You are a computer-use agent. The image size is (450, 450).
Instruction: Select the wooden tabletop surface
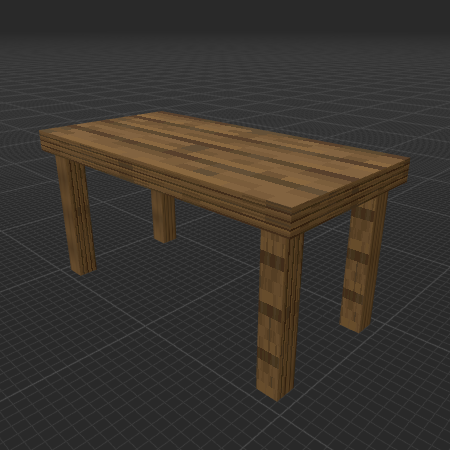223,160
